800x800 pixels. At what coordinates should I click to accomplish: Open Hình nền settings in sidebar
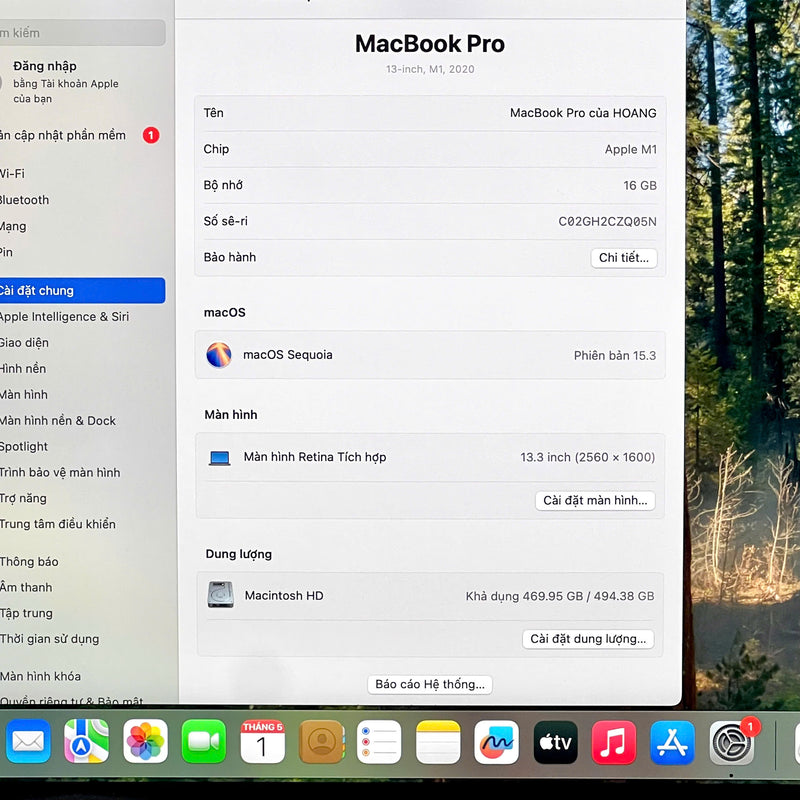pyautogui.click(x=23, y=368)
